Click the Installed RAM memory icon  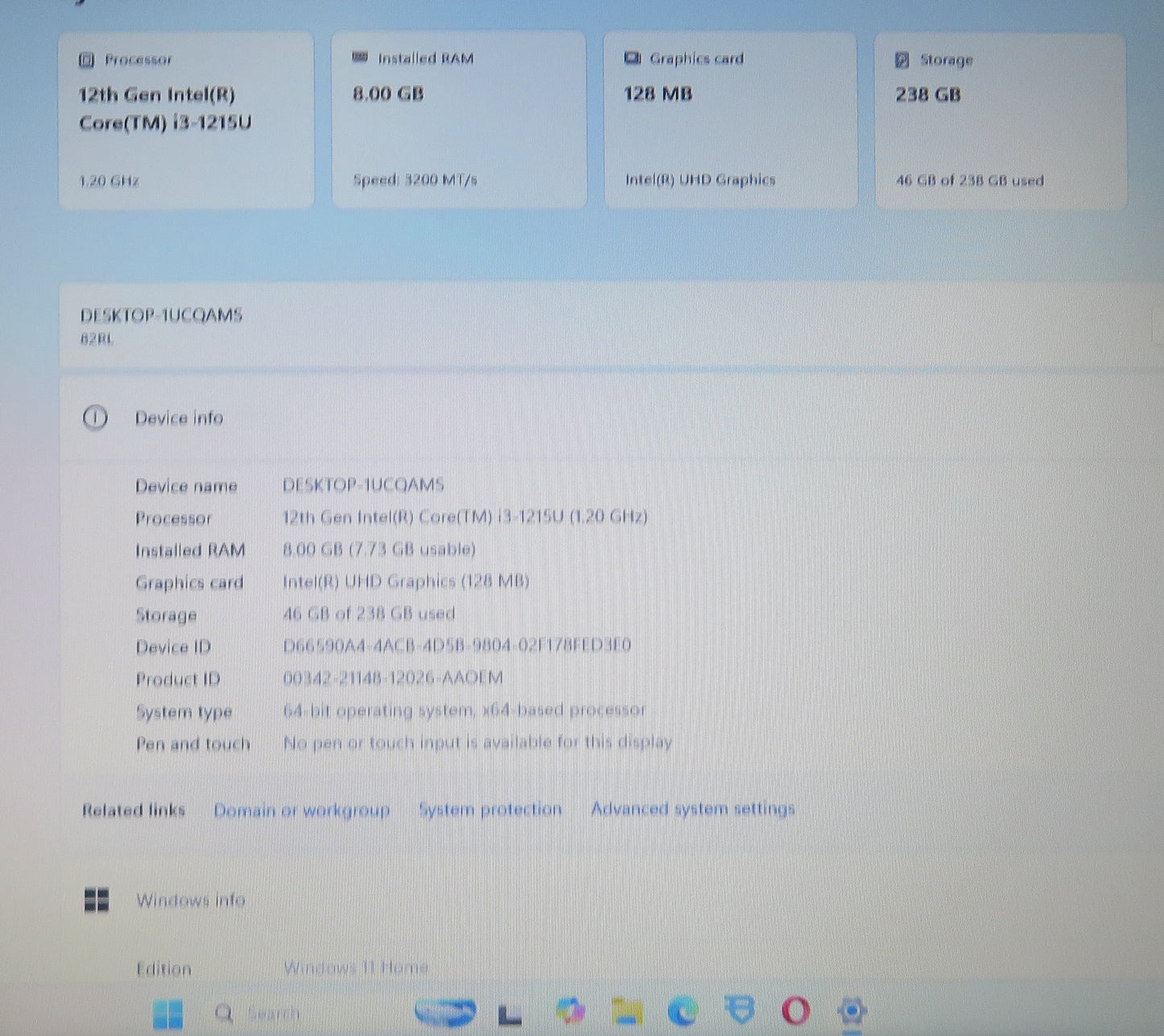(360, 57)
